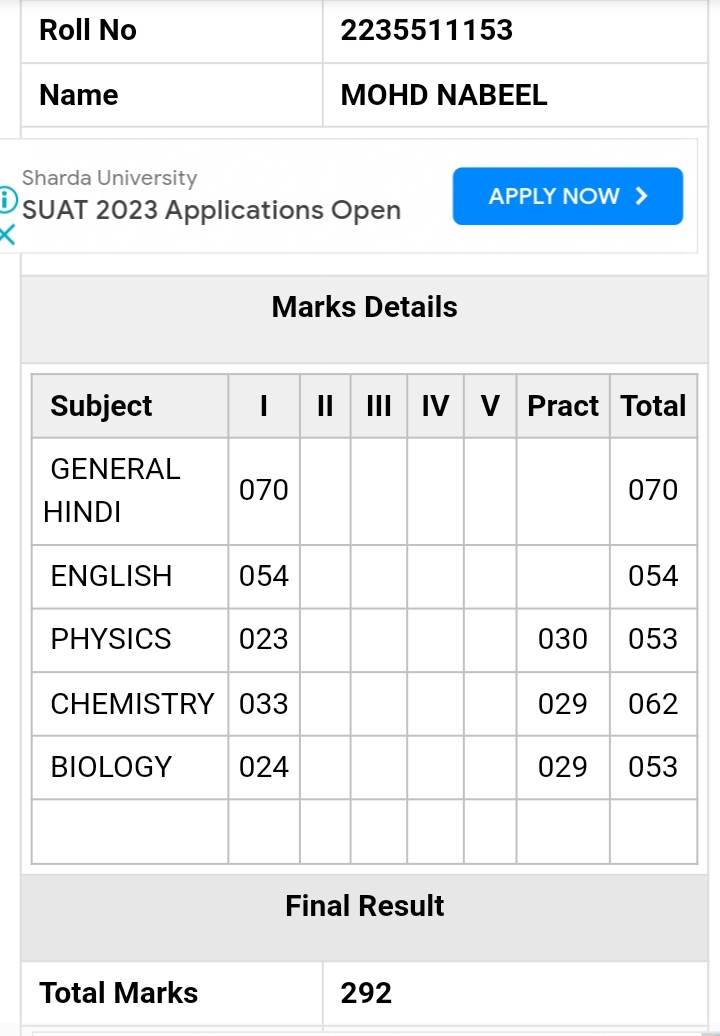
Task: Open the Sharda University ad link
Action: (110, 178)
